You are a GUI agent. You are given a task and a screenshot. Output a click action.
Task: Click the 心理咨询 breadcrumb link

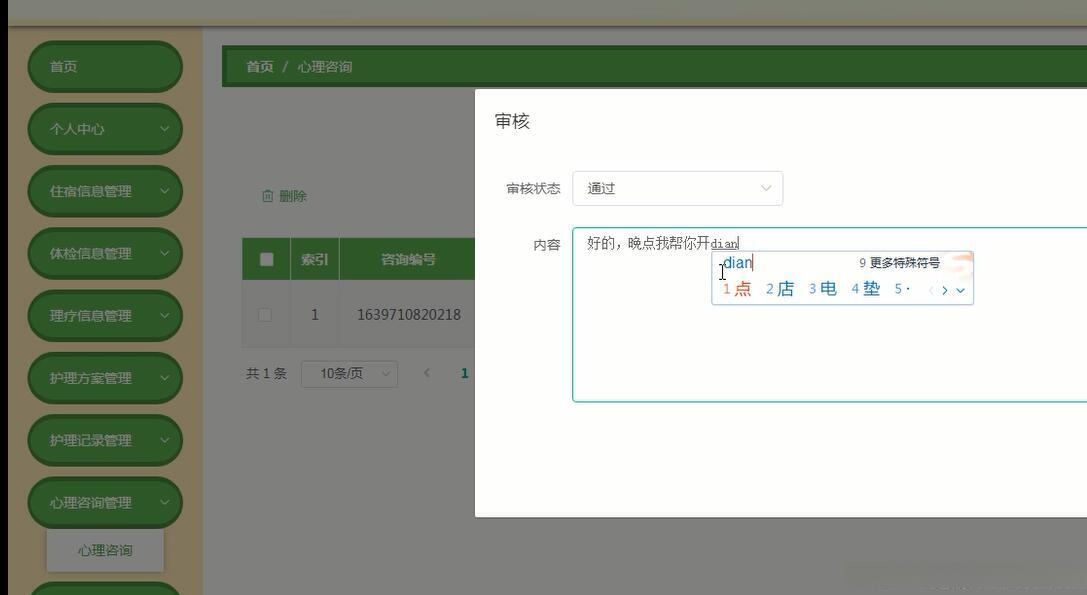(325, 66)
